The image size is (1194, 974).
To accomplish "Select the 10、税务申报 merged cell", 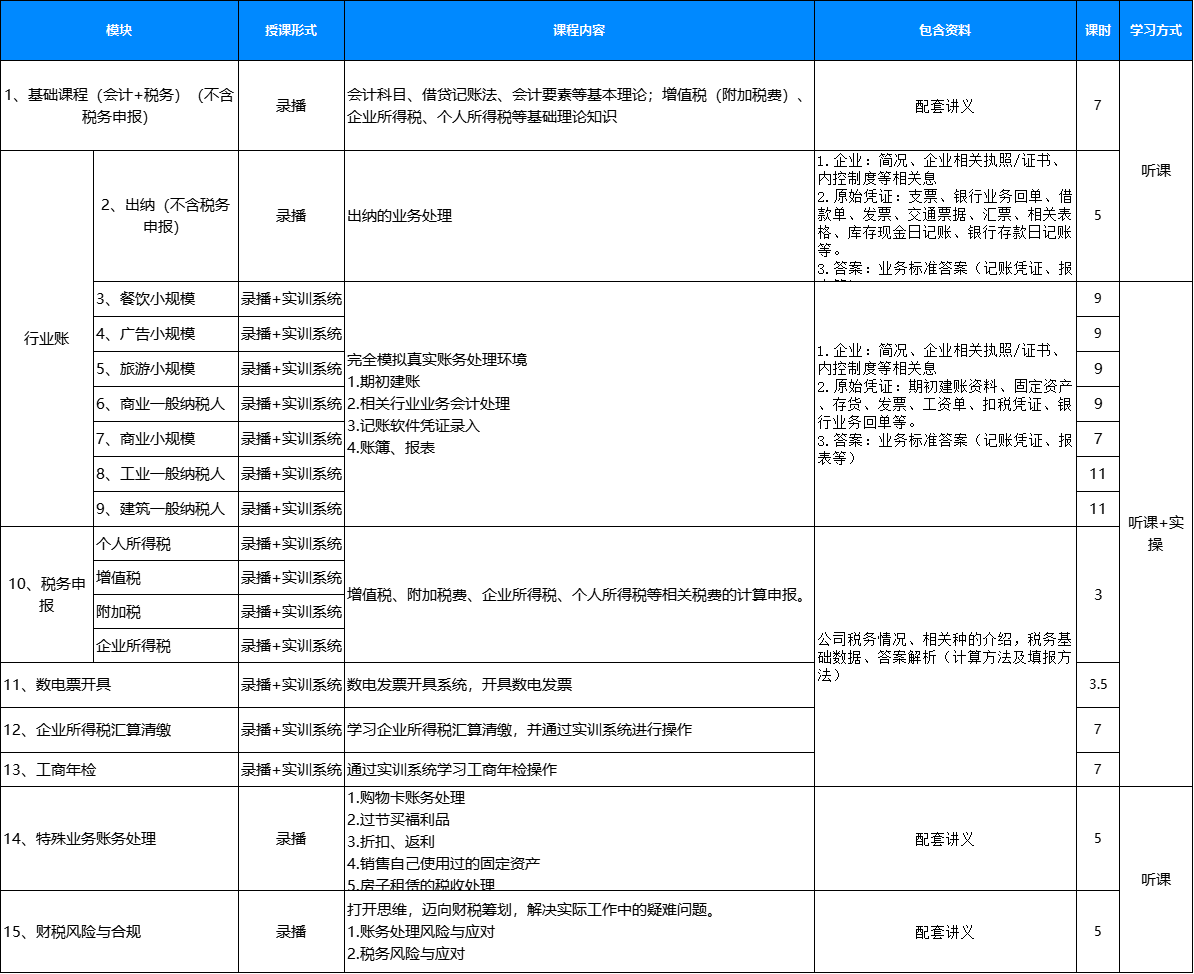I will [47, 594].
